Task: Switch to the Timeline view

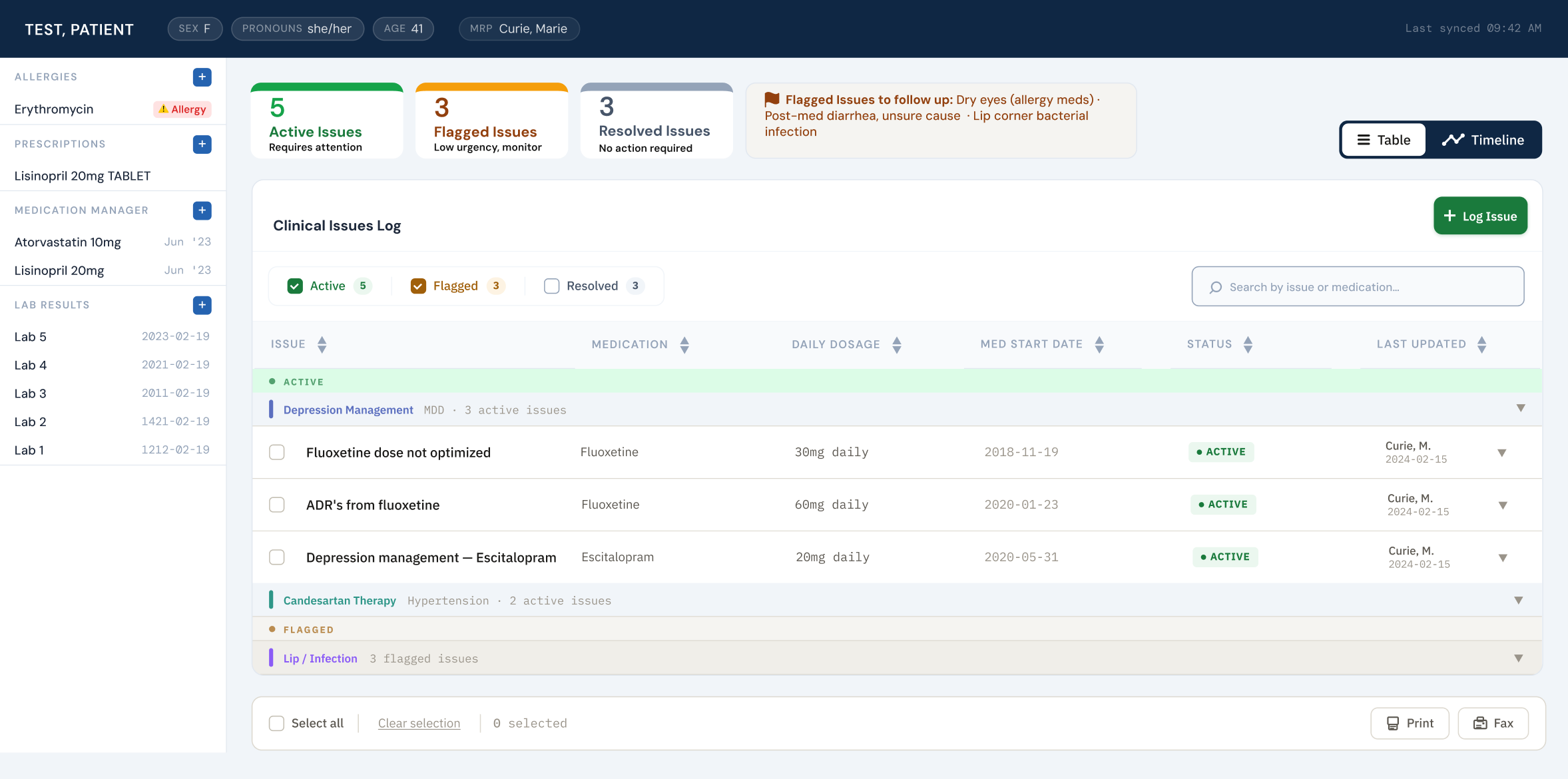Action: (1483, 140)
